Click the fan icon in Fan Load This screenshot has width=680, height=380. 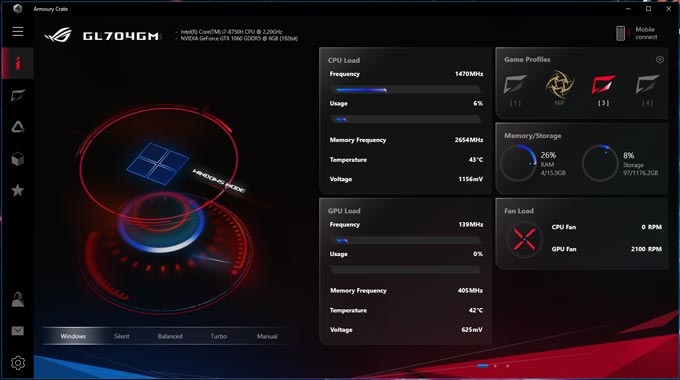tap(524, 239)
